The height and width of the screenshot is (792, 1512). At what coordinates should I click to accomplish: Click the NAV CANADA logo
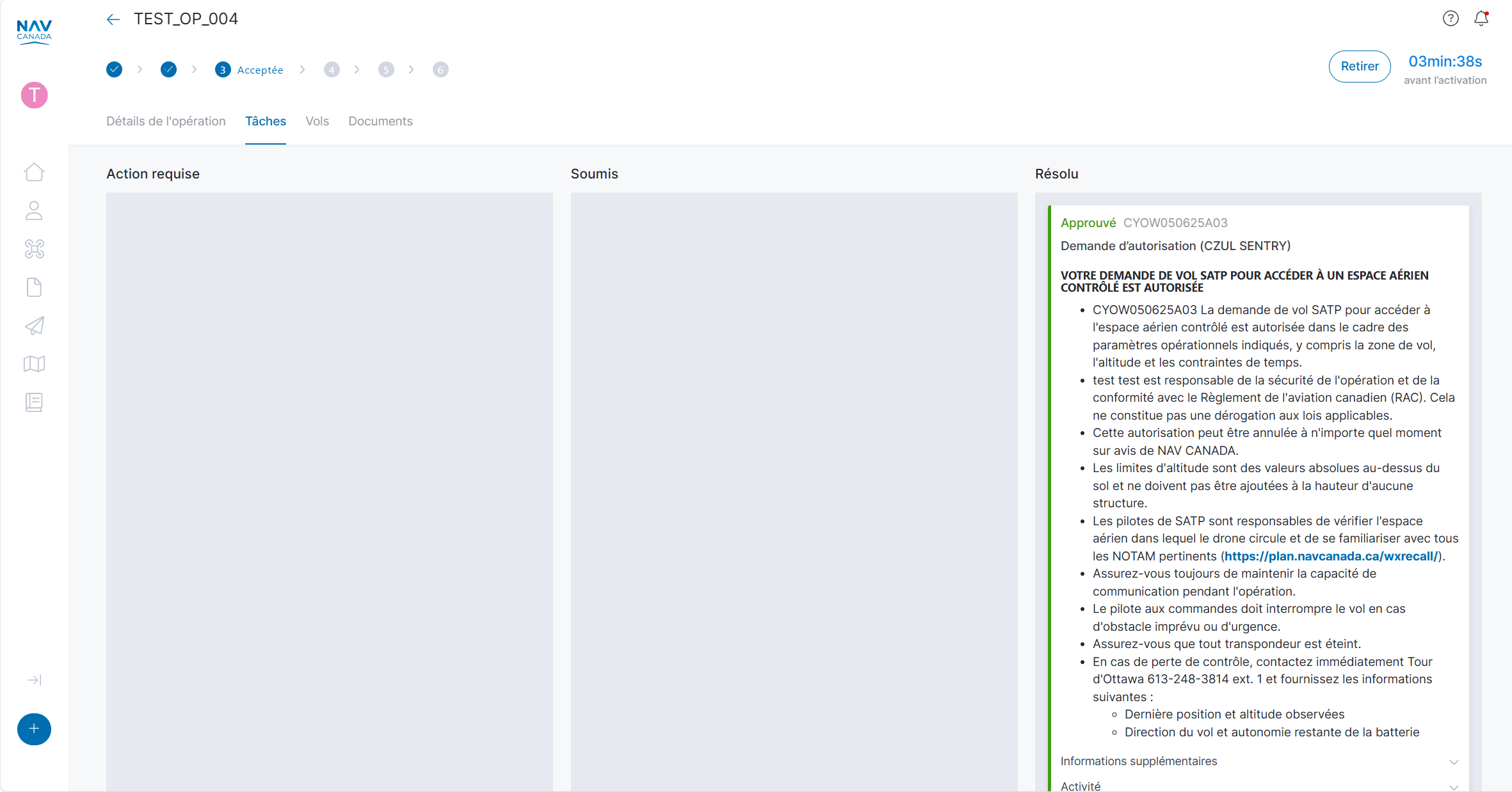tap(34, 31)
